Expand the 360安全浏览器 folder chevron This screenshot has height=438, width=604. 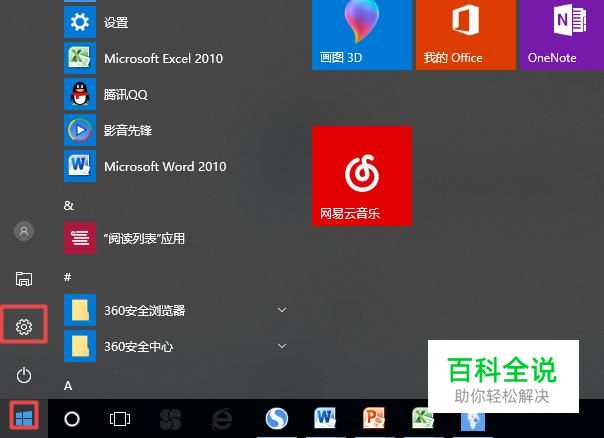tap(282, 310)
